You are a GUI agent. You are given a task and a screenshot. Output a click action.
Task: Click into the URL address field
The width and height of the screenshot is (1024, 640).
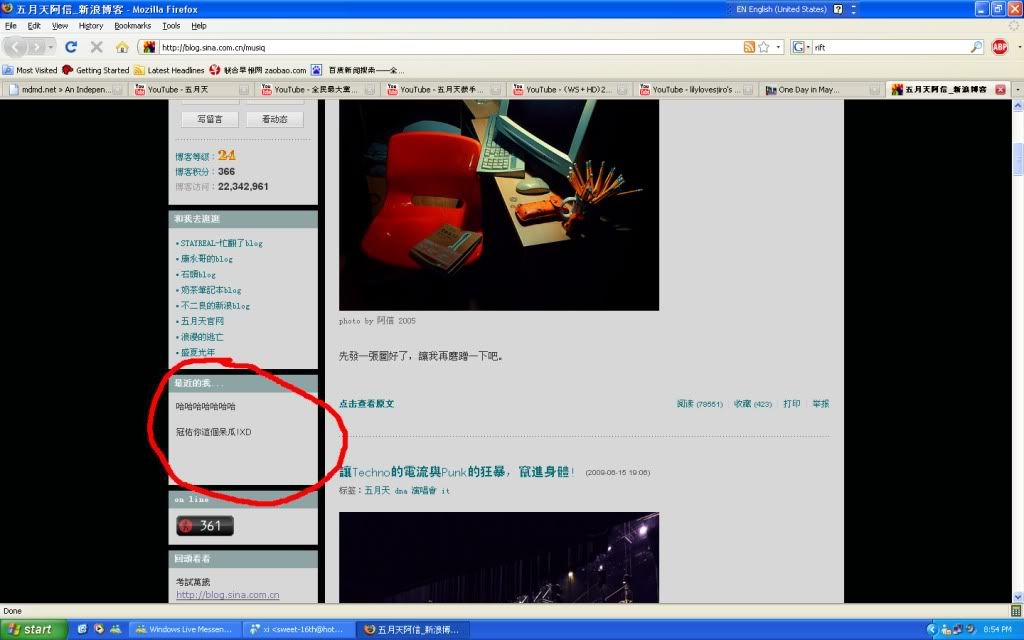pyautogui.click(x=450, y=47)
